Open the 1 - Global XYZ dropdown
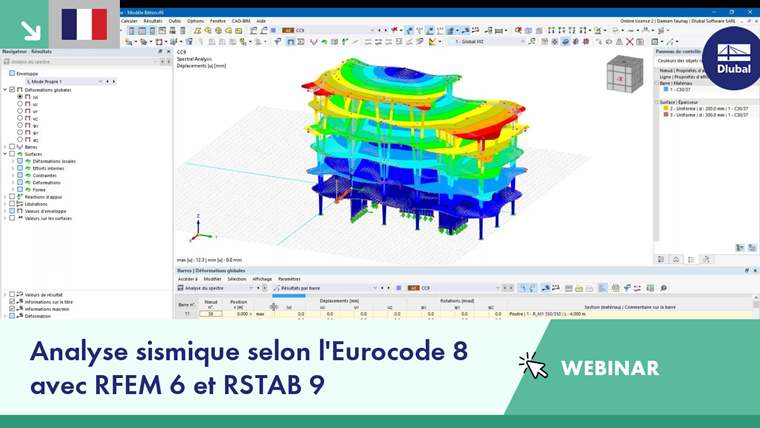This screenshot has height=428, width=760. (522, 42)
